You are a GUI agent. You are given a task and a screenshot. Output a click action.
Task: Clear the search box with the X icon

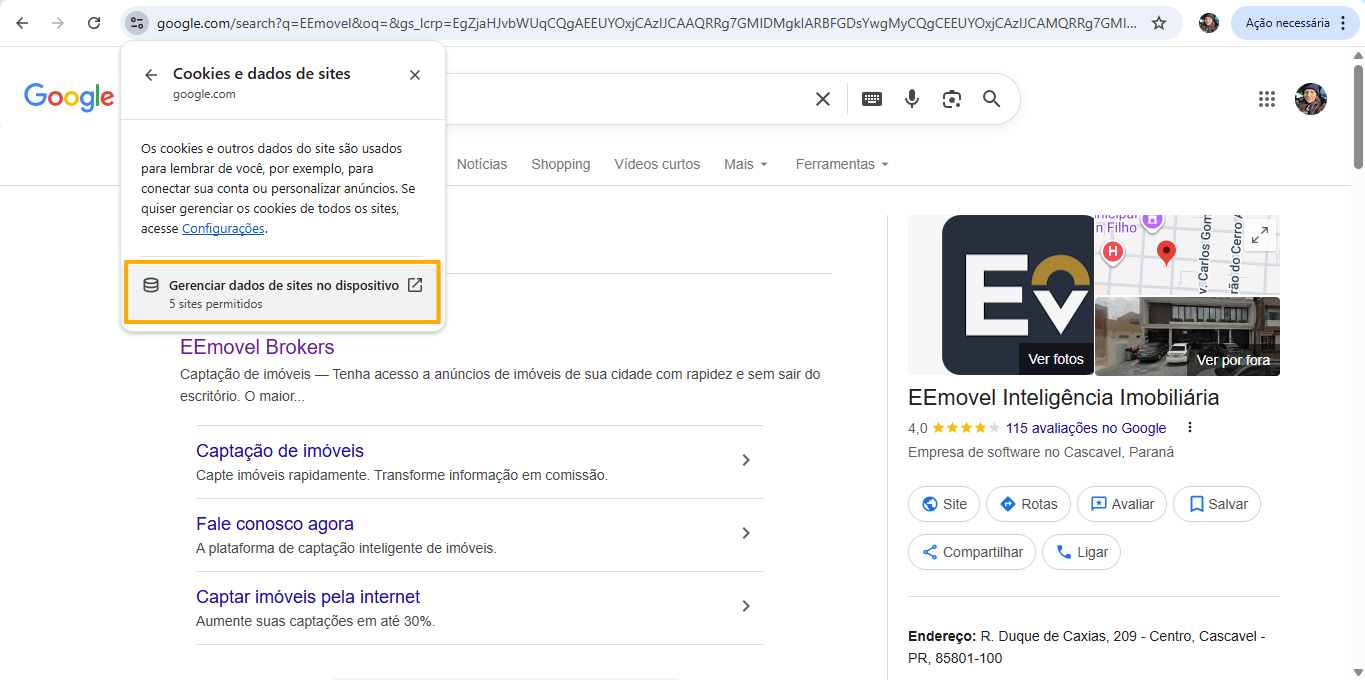822,98
